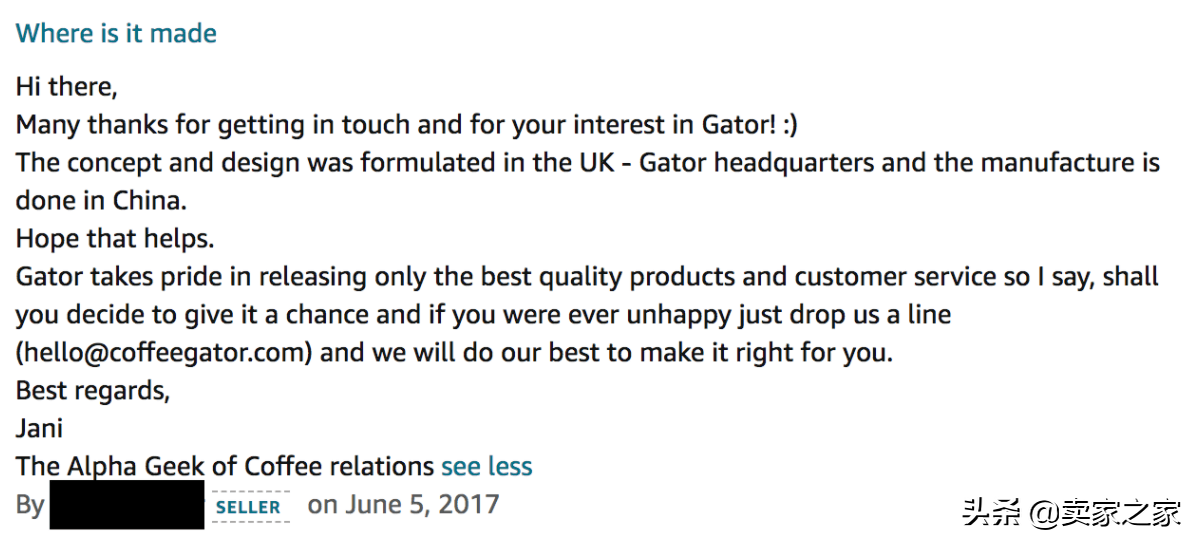The height and width of the screenshot is (544, 1198).
Task: Click the "done in China." text
Action: 101,201
